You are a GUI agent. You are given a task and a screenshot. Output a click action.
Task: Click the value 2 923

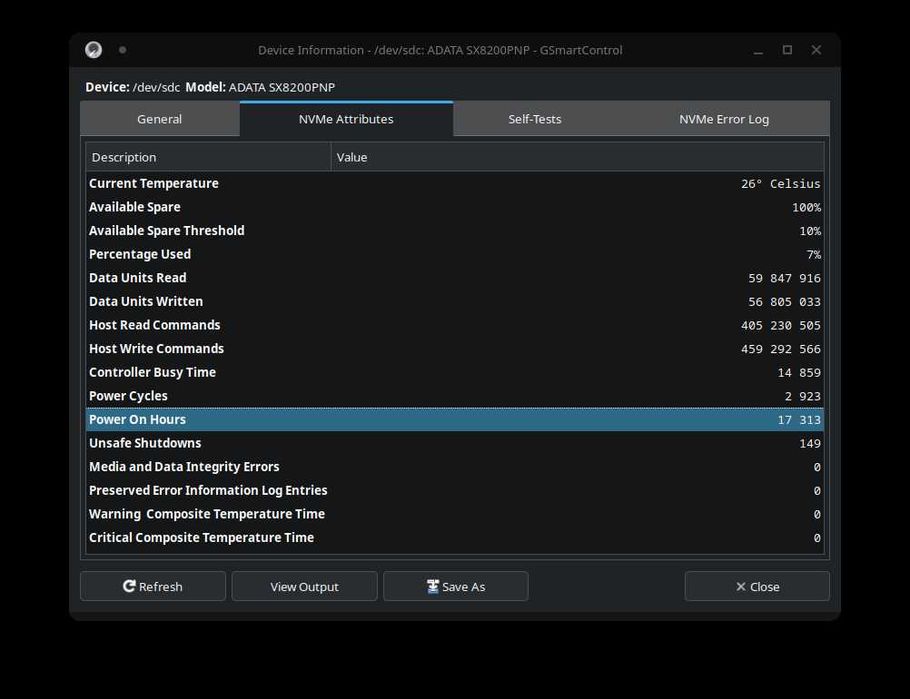point(803,397)
